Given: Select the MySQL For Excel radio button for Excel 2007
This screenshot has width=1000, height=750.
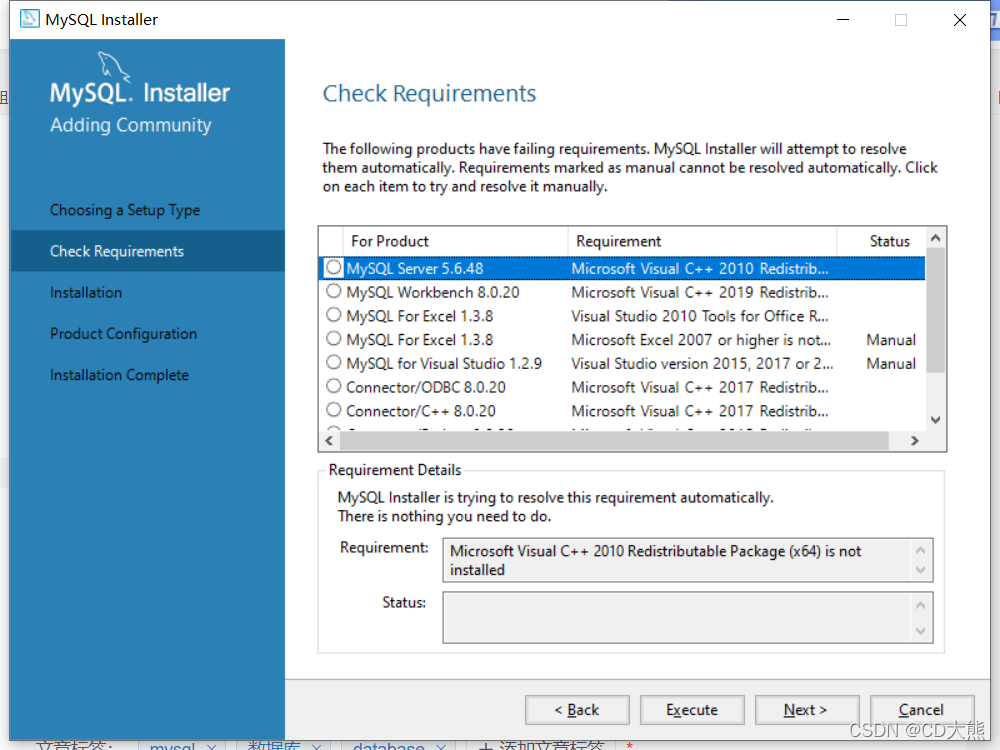Looking at the screenshot, I should coord(334,339).
